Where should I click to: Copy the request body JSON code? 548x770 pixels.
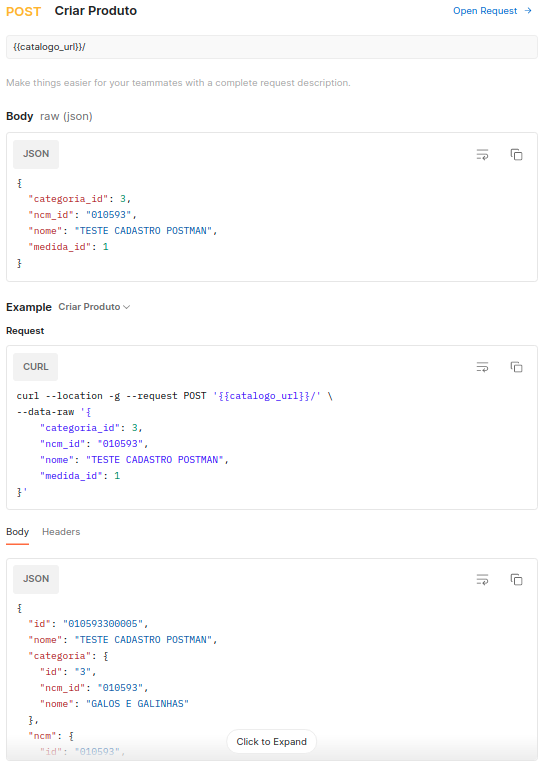(516, 155)
